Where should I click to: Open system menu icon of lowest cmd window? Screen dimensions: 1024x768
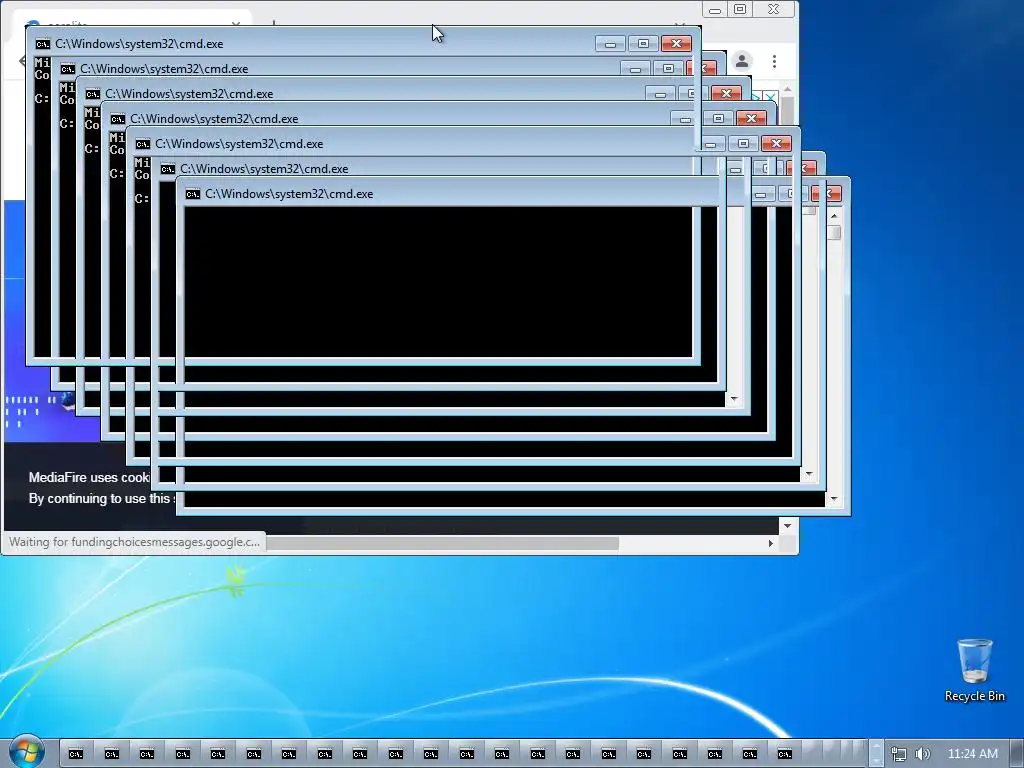click(x=193, y=194)
